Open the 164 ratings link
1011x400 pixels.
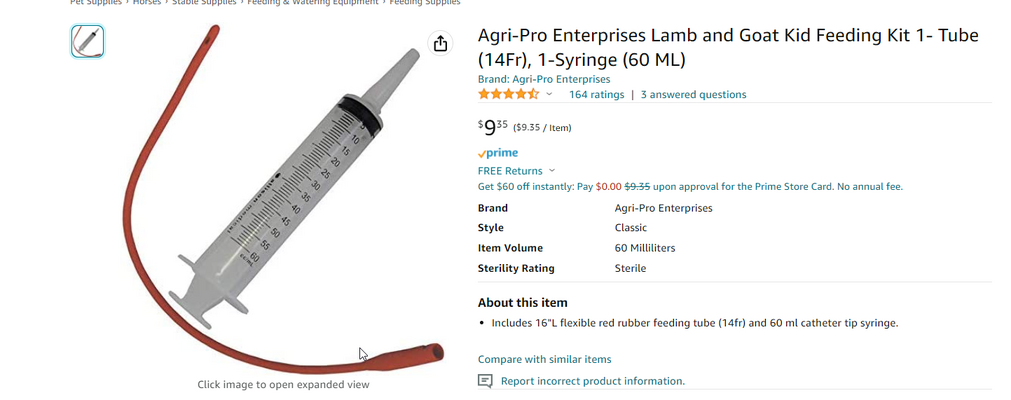(x=596, y=95)
